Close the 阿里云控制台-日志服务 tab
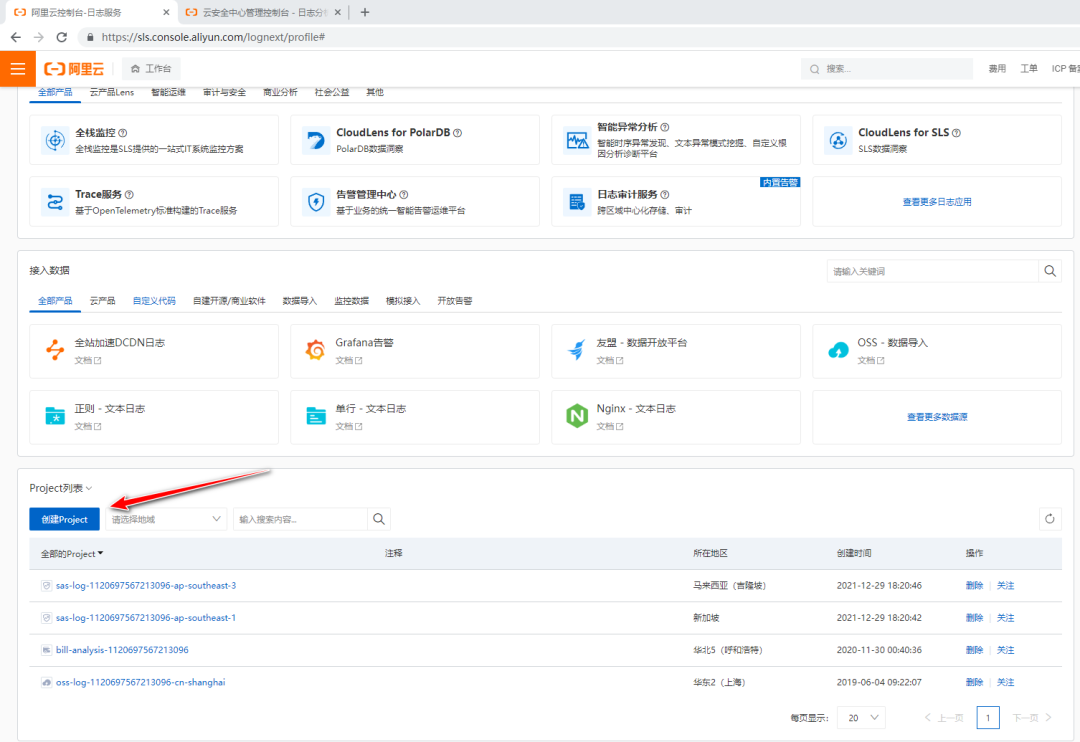 pos(166,12)
